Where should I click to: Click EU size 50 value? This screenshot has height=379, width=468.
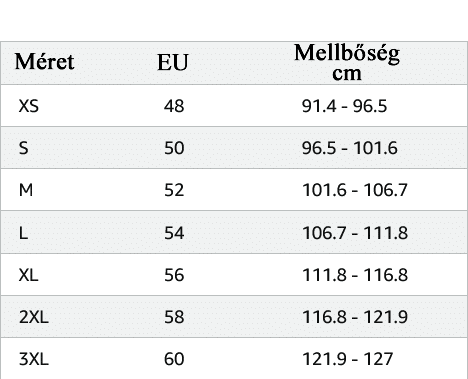coord(174,148)
